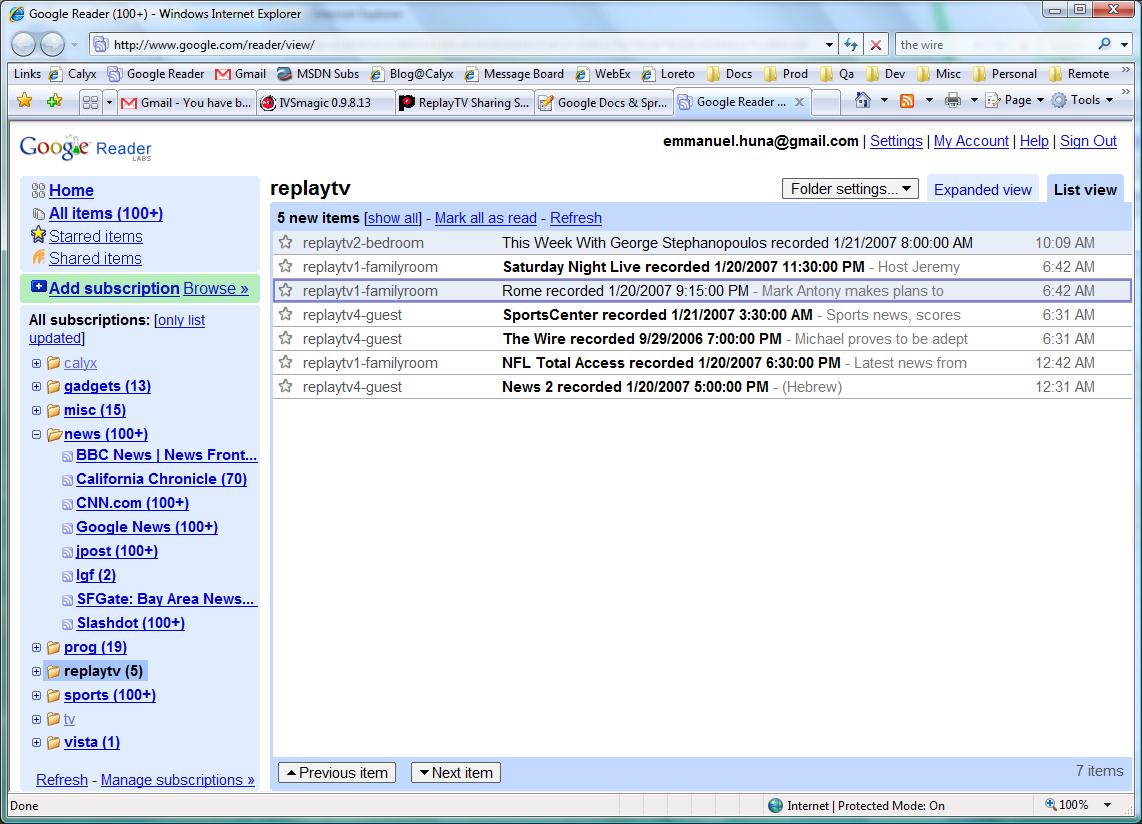Click the search magnifier icon

(x=1105, y=44)
